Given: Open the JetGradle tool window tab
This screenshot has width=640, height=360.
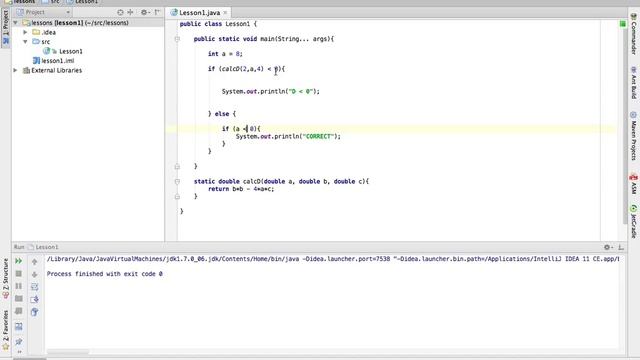Looking at the screenshot, I should (x=633, y=222).
